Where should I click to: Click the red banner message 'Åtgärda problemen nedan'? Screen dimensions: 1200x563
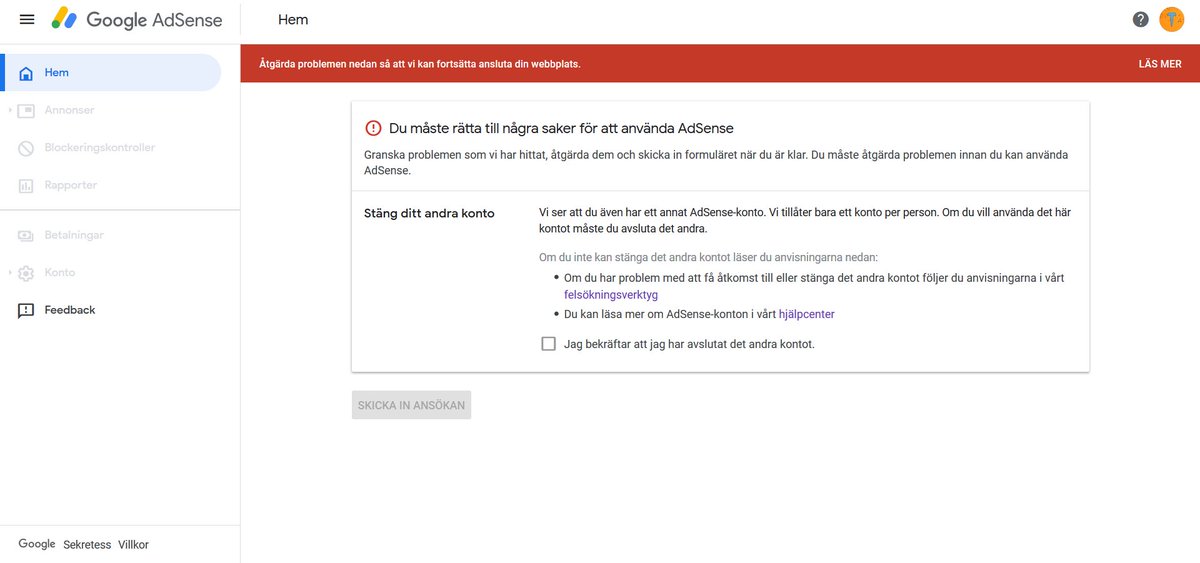[420, 64]
